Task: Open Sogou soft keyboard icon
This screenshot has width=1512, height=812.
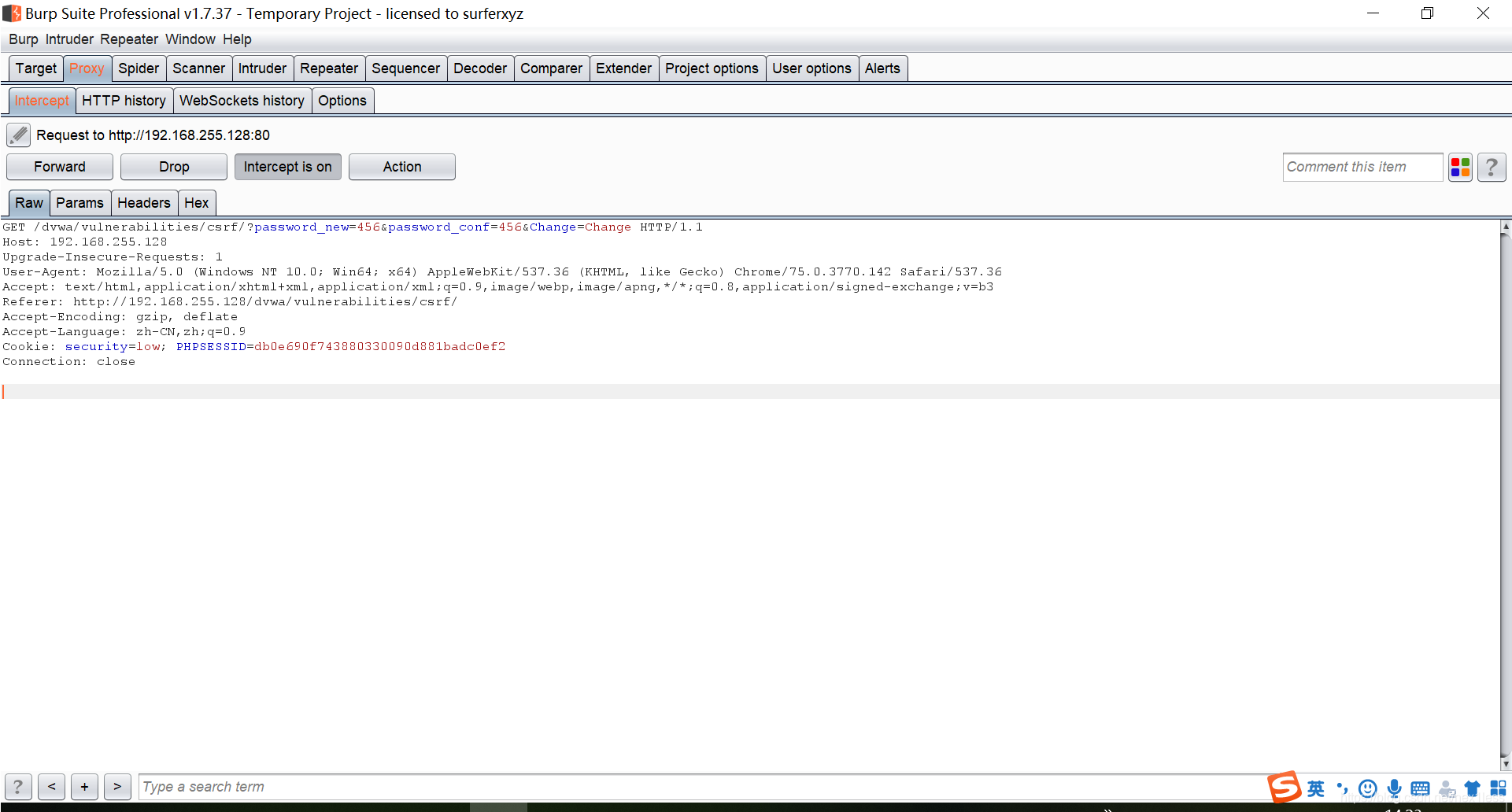Action: click(1420, 788)
